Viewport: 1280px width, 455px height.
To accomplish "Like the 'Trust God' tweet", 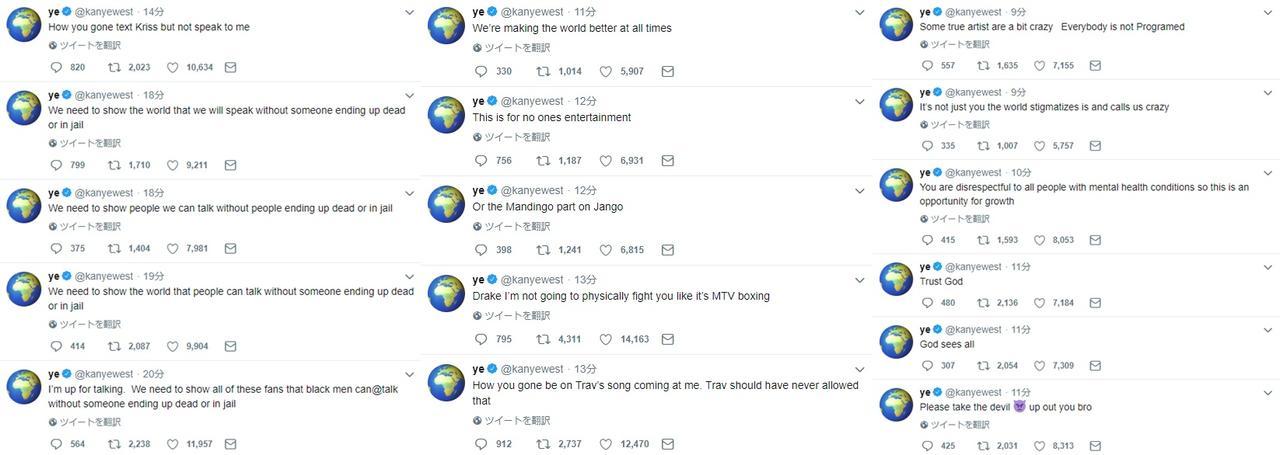I will point(1040,303).
